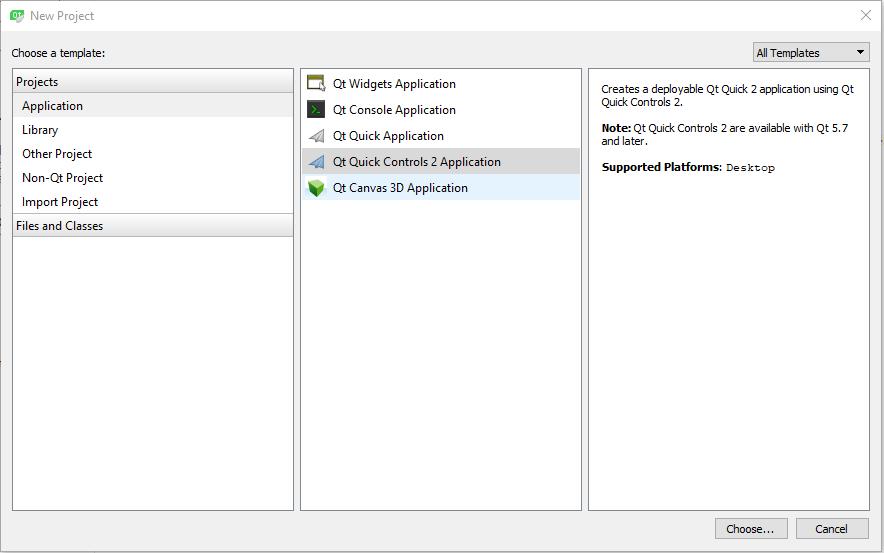The height and width of the screenshot is (553, 884).
Task: Choose the Qt Console Application template
Action: point(441,109)
